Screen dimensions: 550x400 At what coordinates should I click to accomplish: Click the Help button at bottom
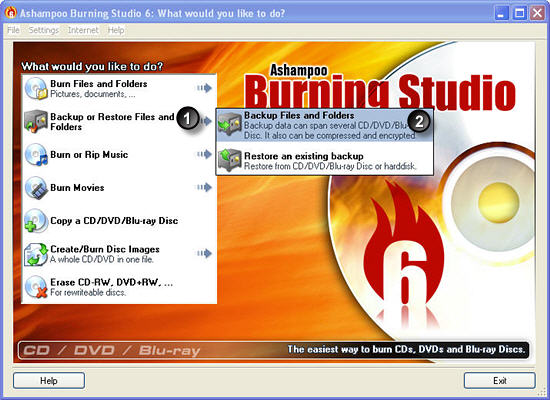[x=49, y=381]
